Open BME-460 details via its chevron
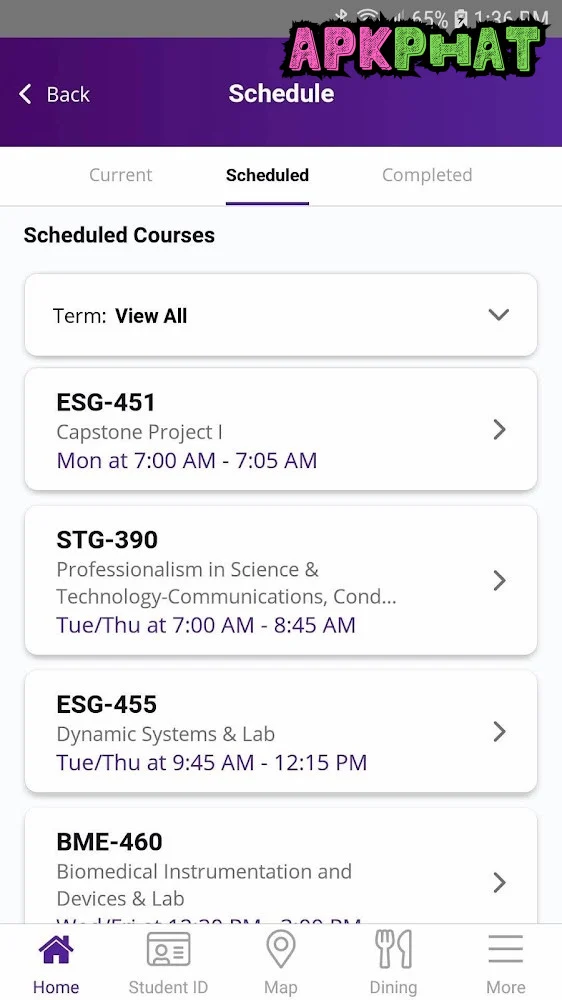Image resolution: width=562 pixels, height=1000 pixels. (499, 883)
